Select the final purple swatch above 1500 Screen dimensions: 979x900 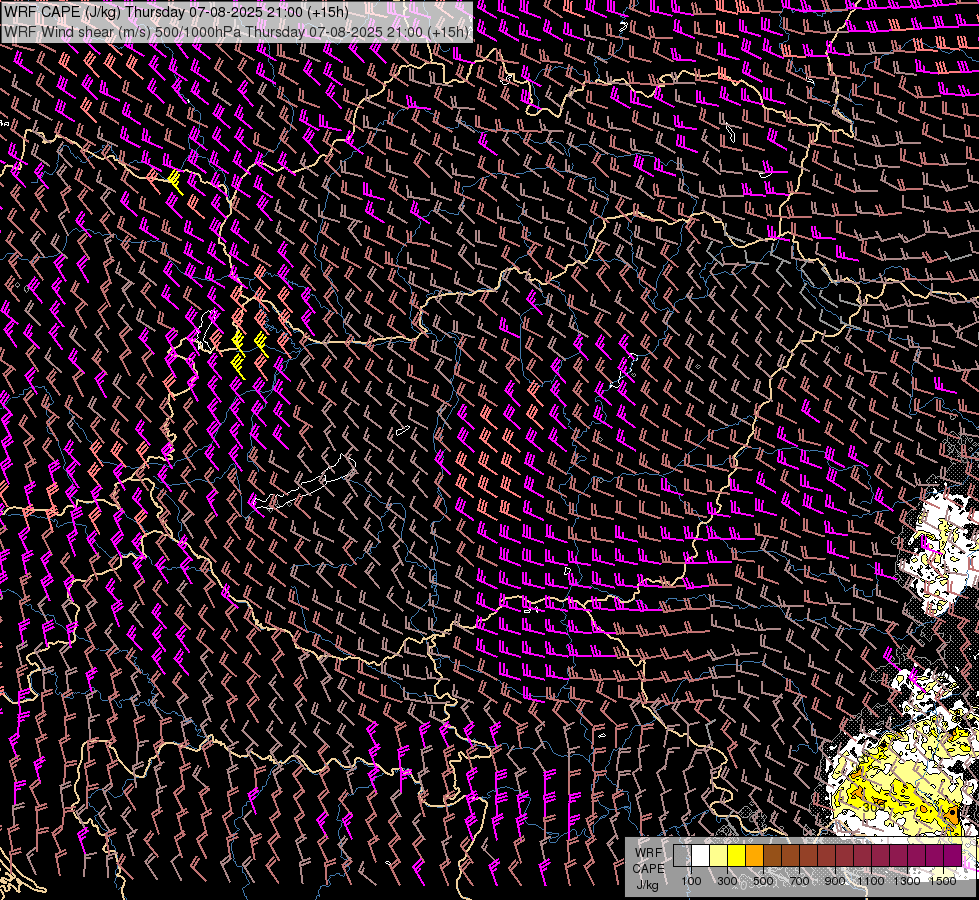(953, 856)
